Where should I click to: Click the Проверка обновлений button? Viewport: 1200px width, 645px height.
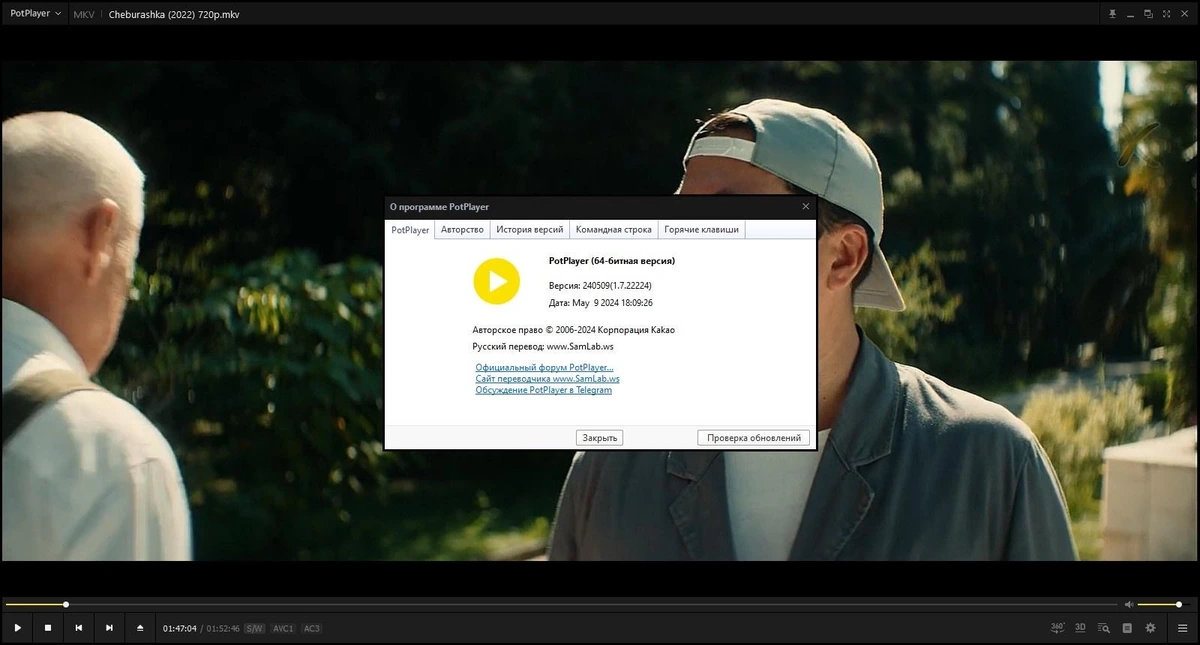coord(754,438)
